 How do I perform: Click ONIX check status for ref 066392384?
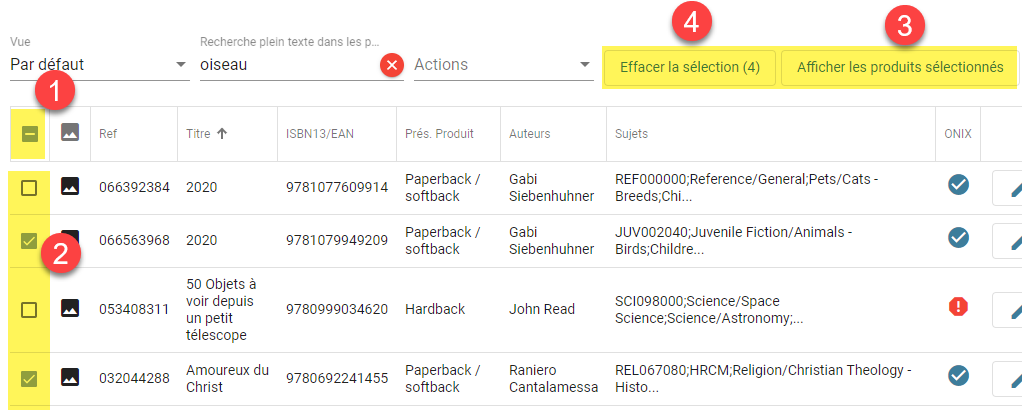[958, 185]
